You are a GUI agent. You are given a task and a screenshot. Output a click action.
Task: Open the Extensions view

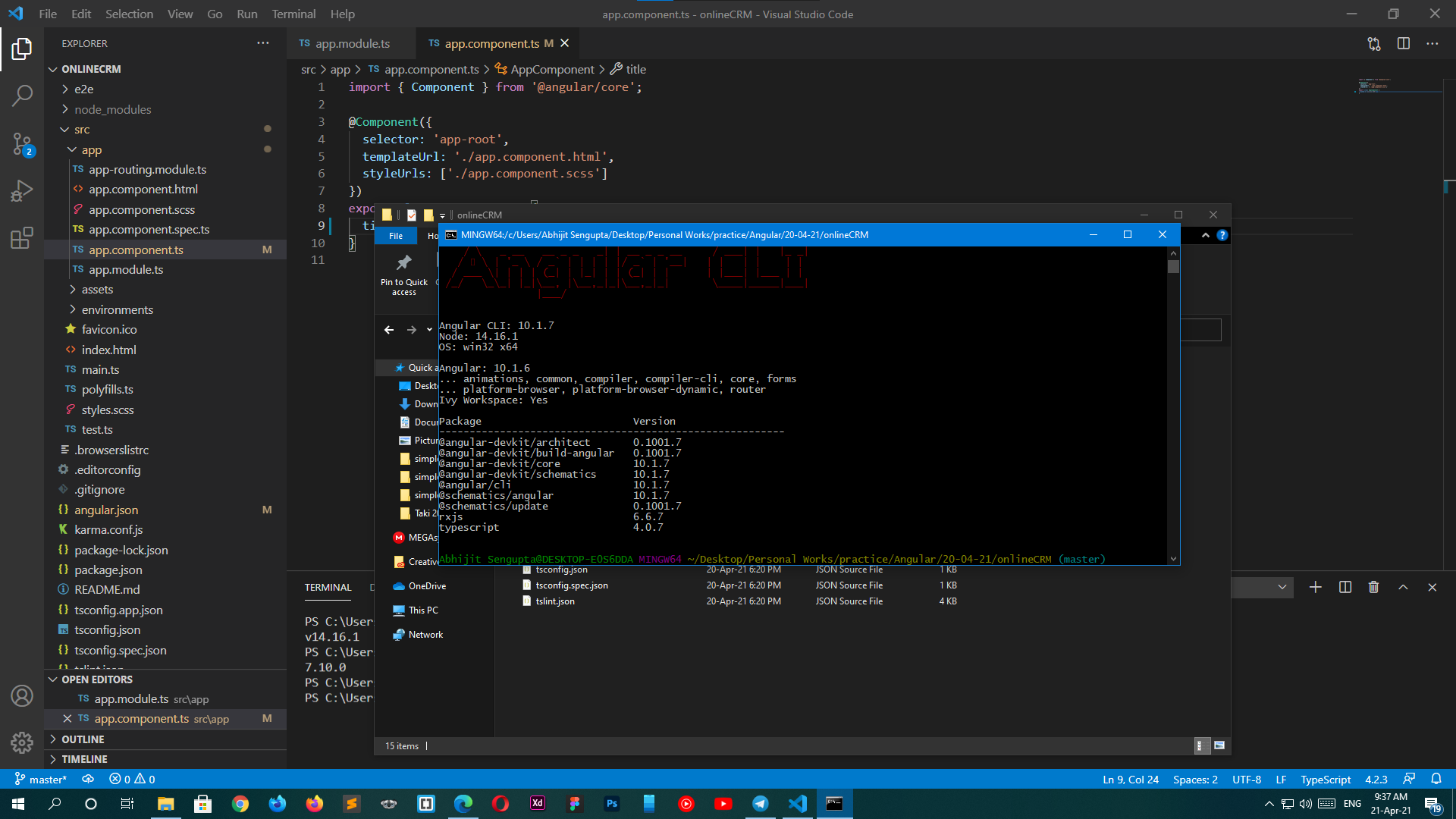tap(22, 238)
